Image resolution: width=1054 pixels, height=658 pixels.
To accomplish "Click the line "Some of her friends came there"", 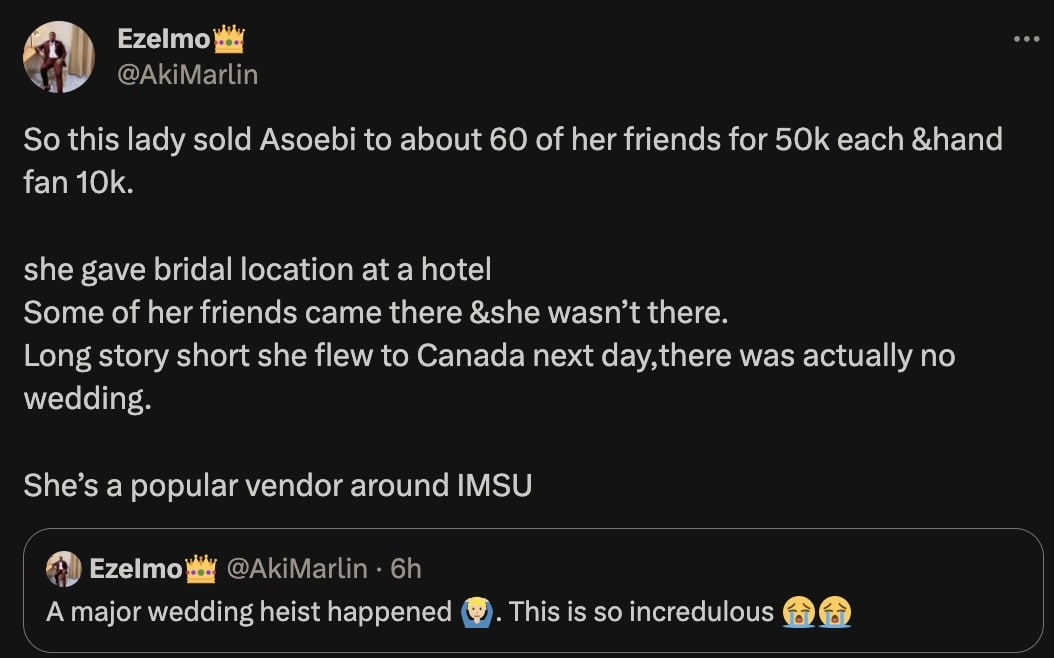I will (375, 312).
